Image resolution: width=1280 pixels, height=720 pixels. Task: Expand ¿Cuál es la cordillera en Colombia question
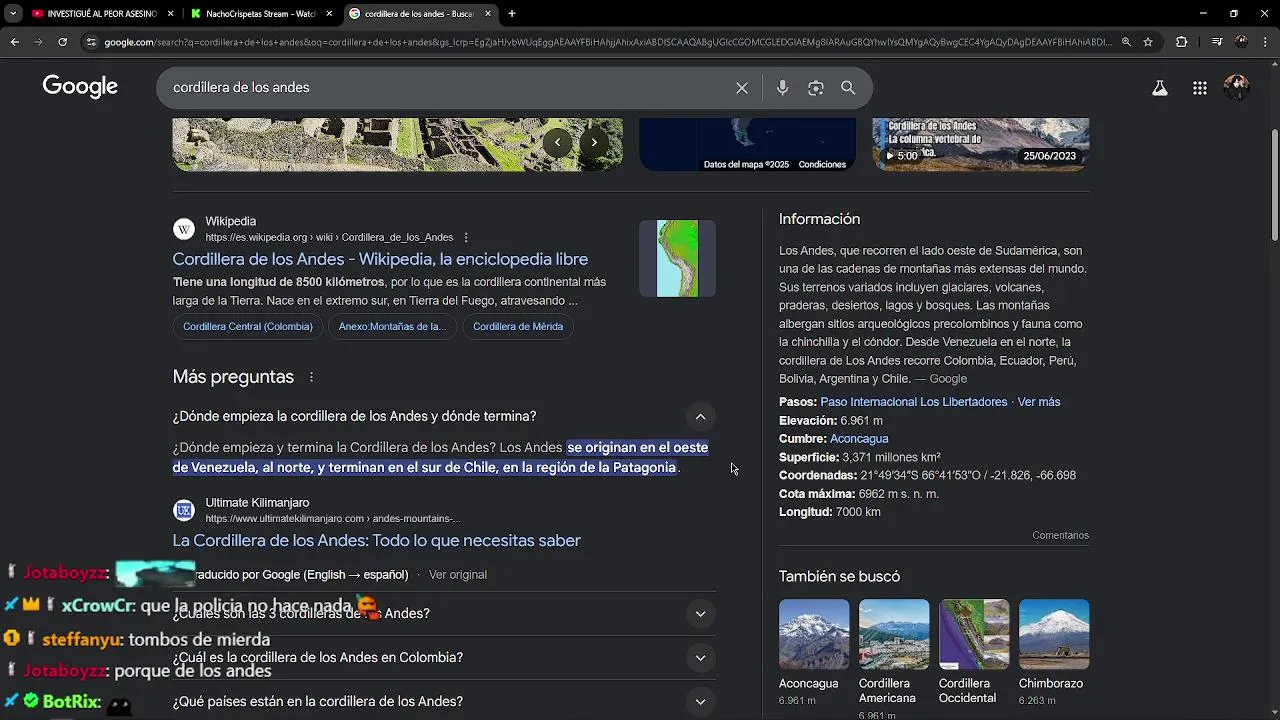(x=700, y=658)
